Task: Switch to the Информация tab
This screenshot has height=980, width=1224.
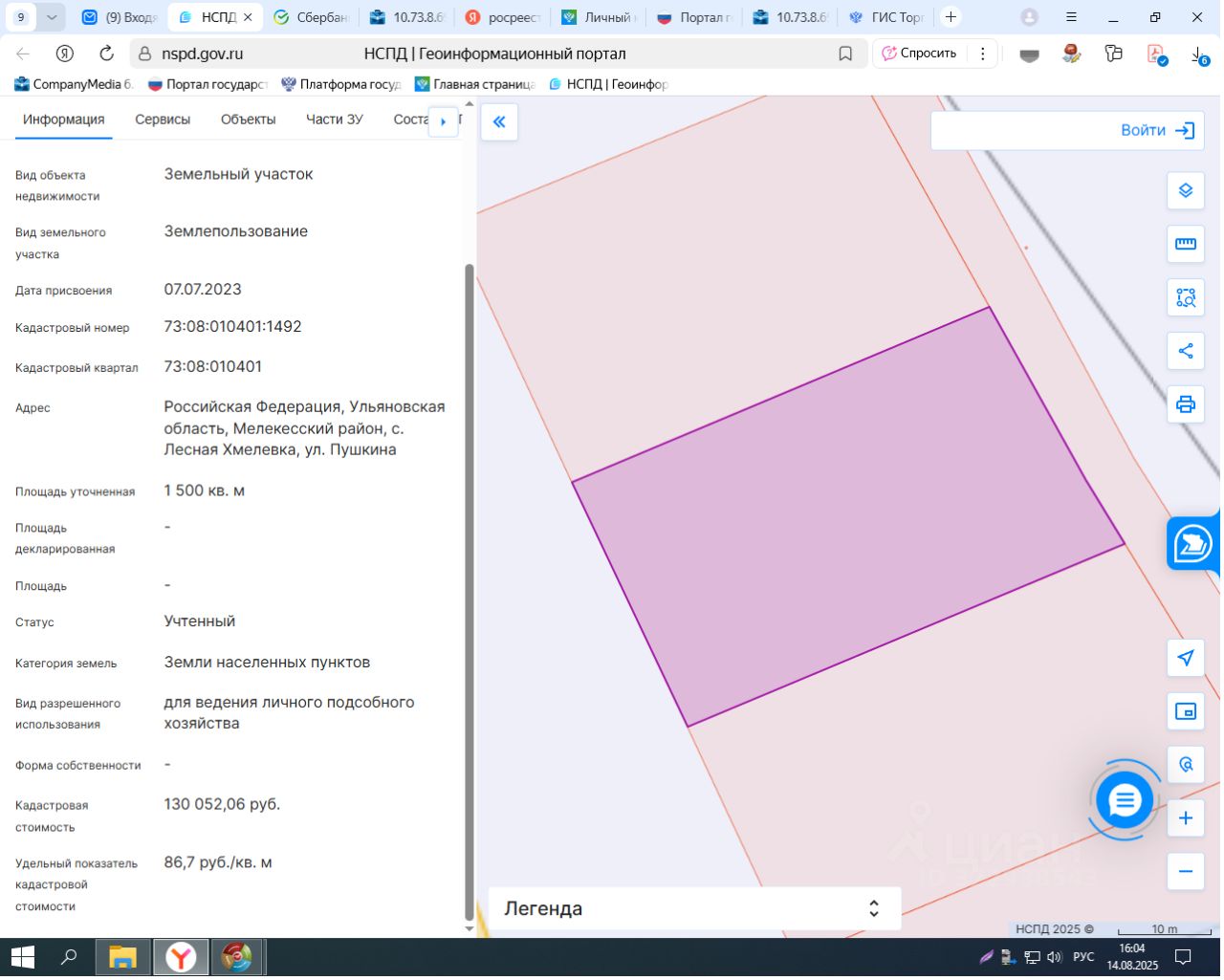Action: [64, 120]
